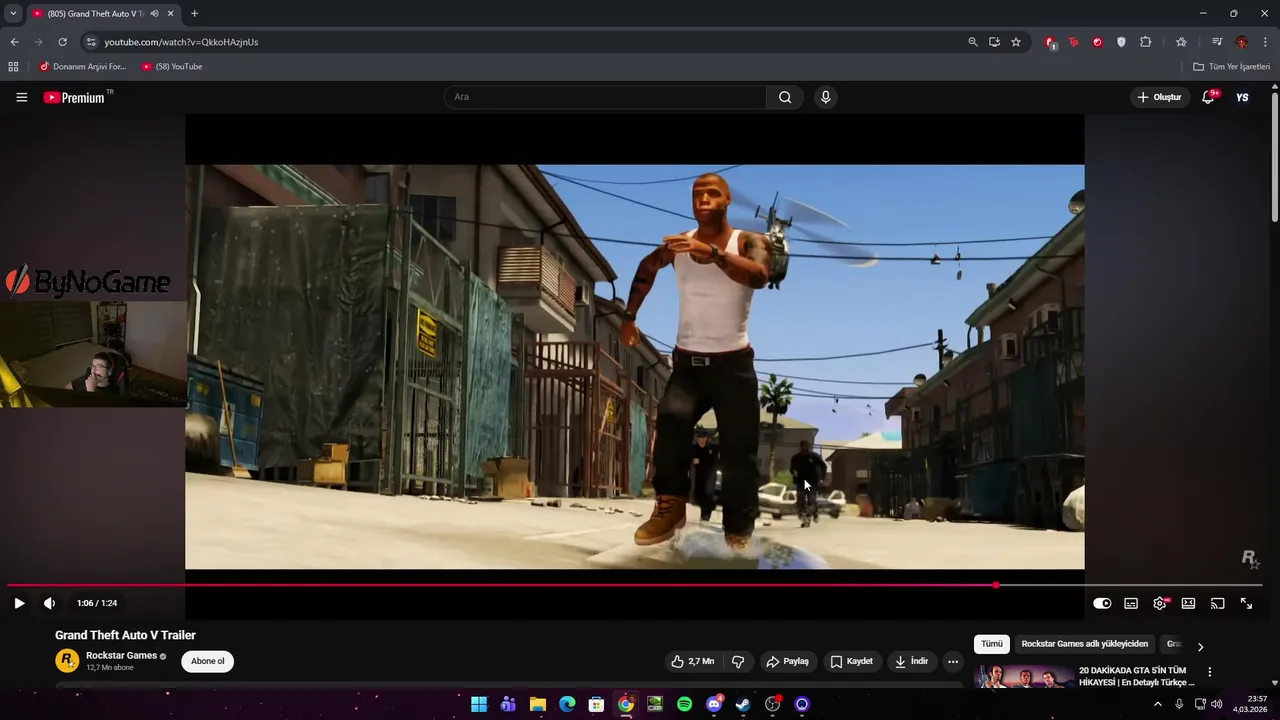Click the İndir download button
1280x720 pixels.
pos(911,661)
